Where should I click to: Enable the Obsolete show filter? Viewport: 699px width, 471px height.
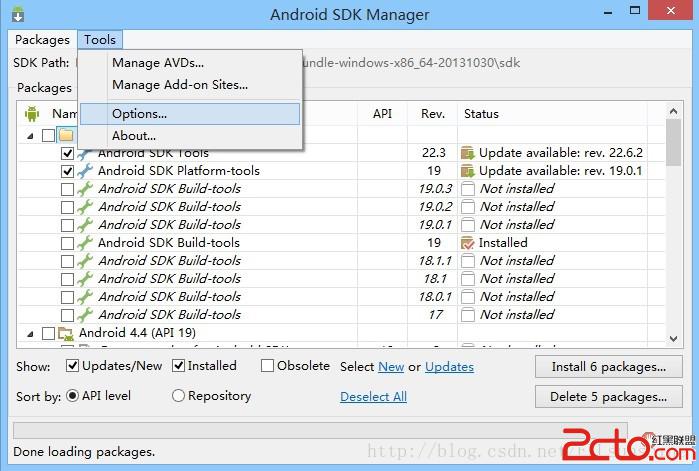[267, 366]
